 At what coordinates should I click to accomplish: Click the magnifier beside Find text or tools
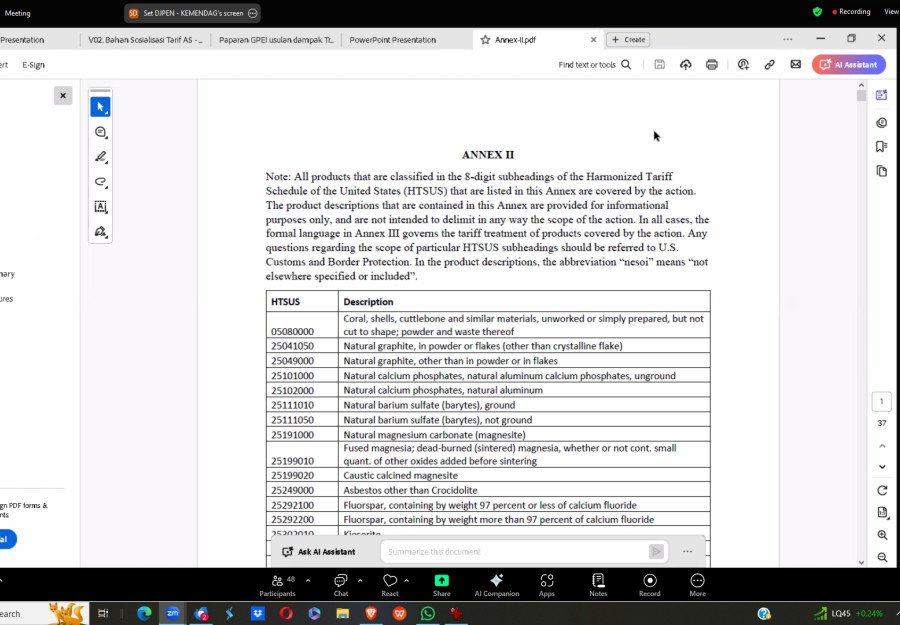[x=626, y=65]
